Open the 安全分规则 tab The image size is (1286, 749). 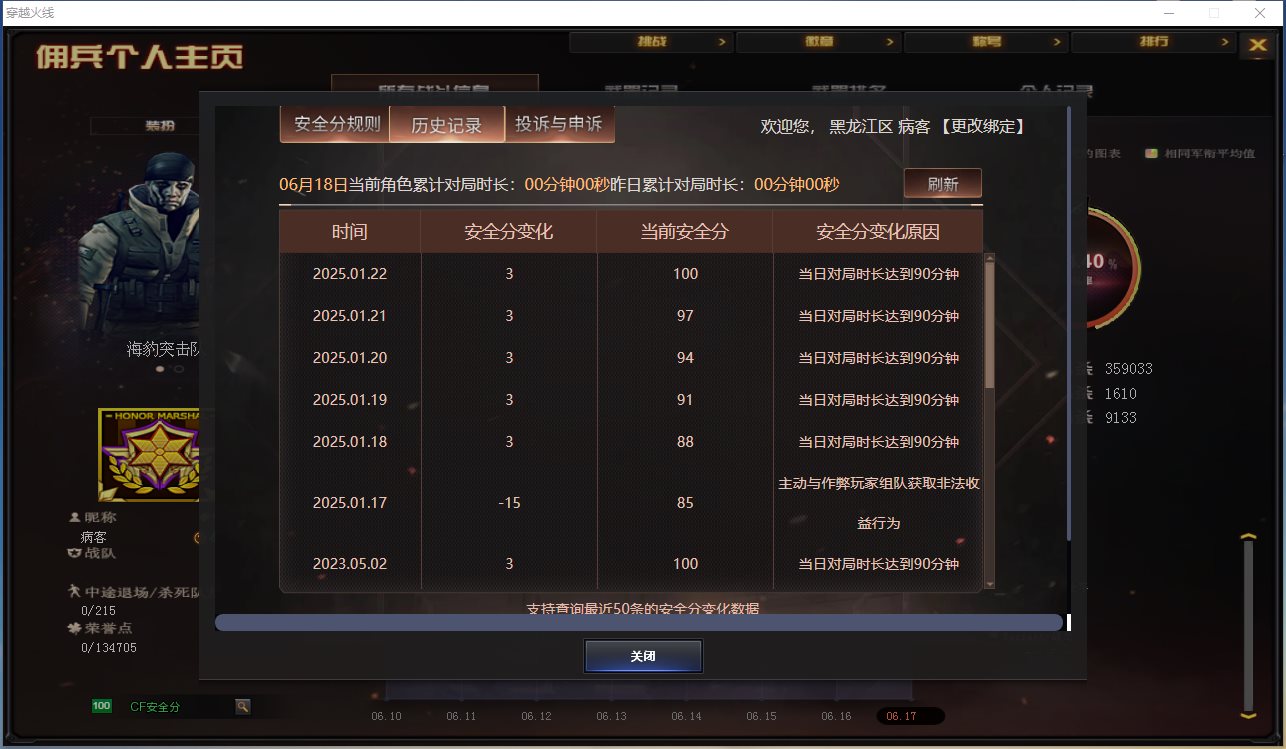pos(336,125)
